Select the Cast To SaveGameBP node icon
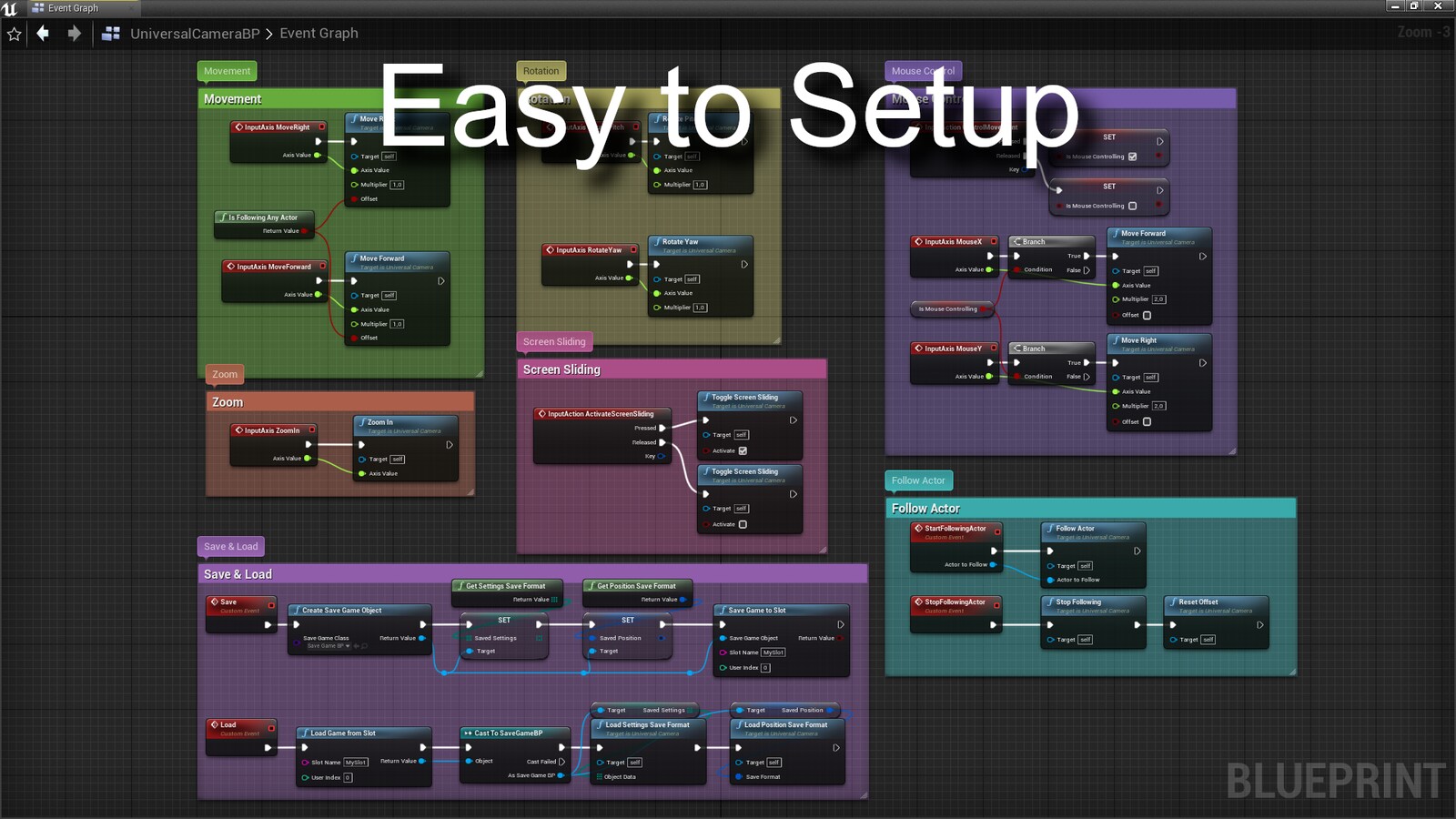 pos(470,733)
